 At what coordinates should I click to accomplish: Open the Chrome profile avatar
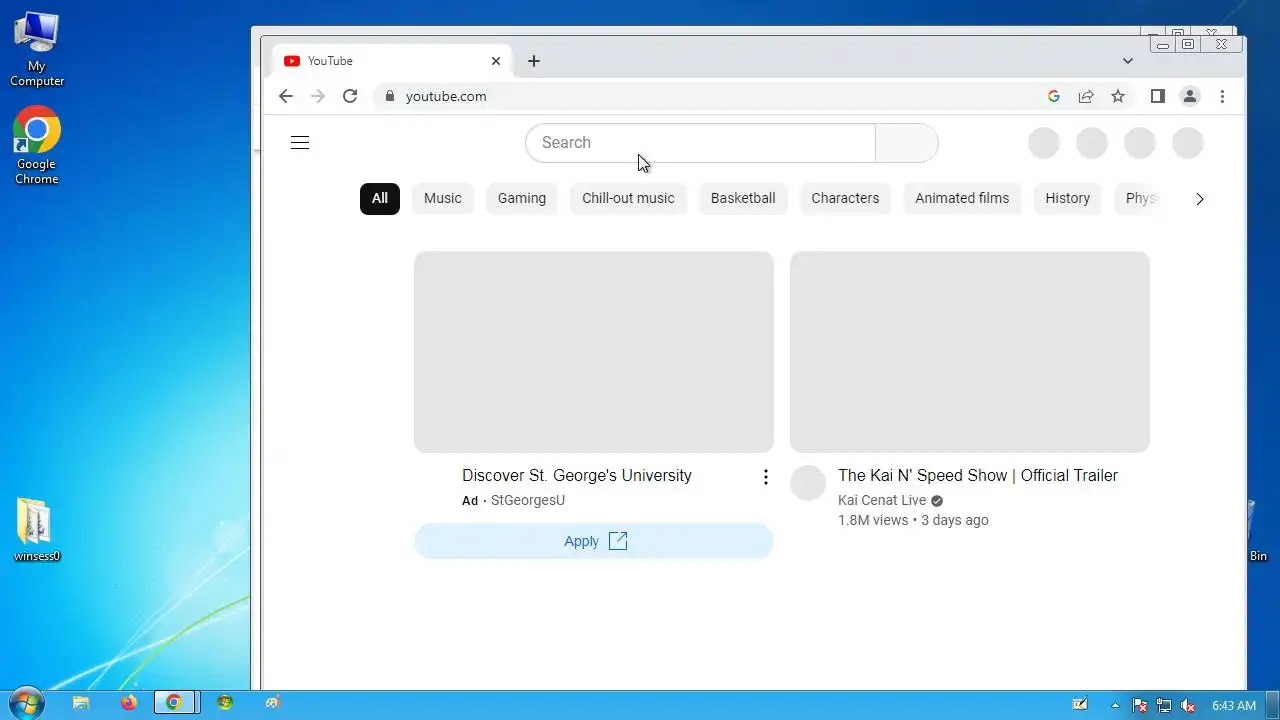(x=1190, y=96)
